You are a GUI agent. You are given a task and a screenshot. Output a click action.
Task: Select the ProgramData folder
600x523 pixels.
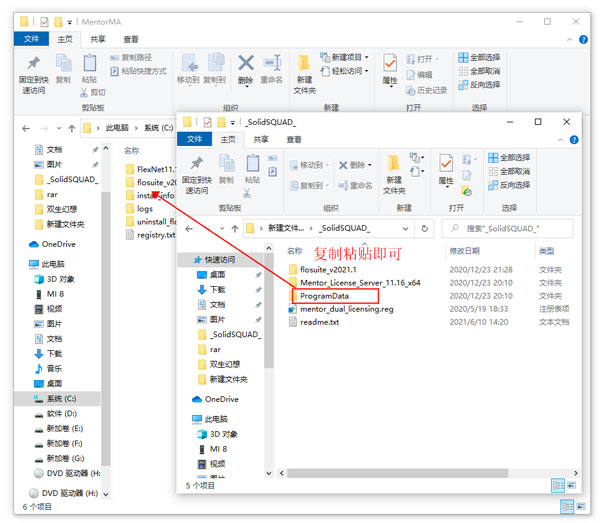tap(323, 296)
